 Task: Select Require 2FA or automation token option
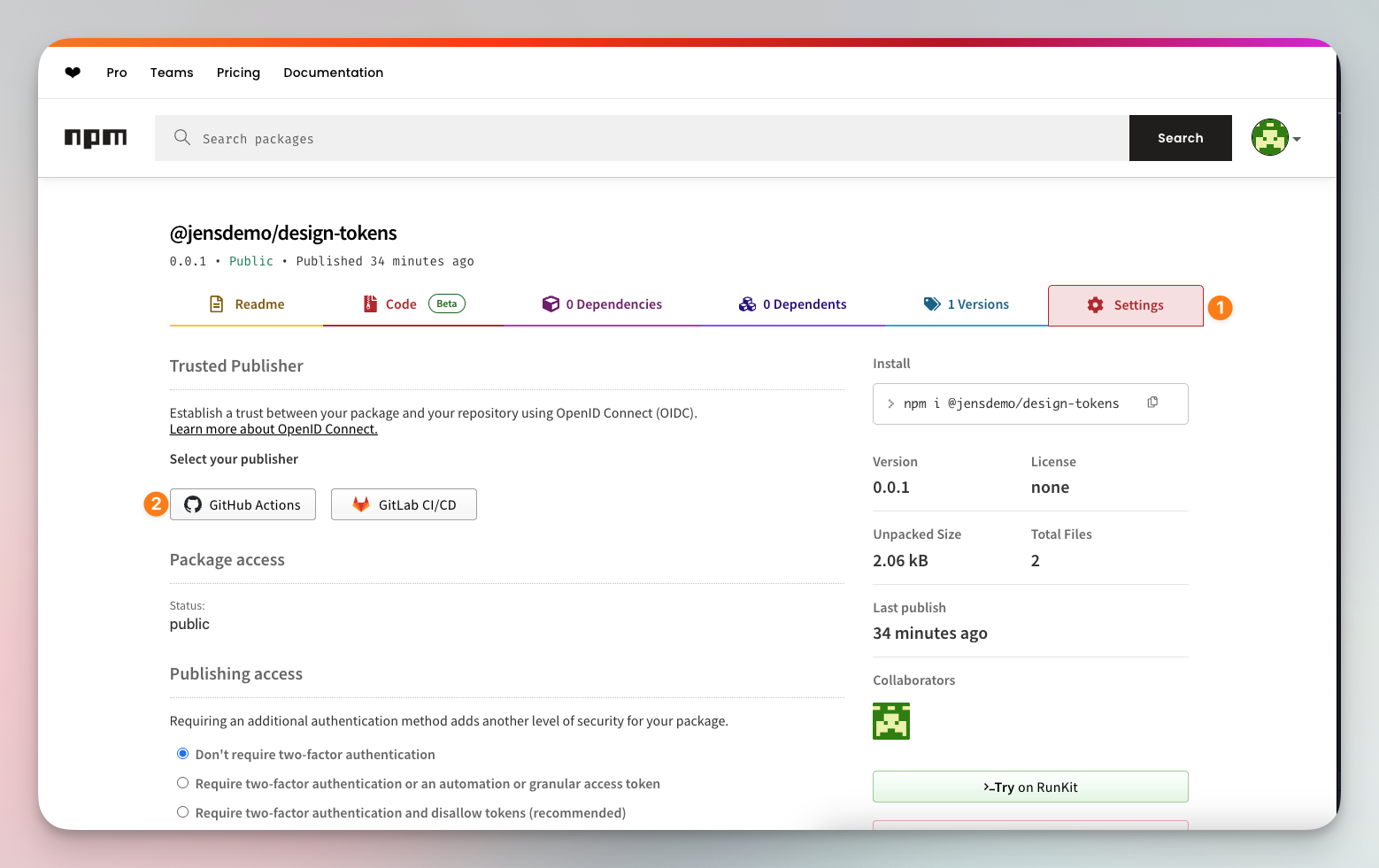click(183, 783)
